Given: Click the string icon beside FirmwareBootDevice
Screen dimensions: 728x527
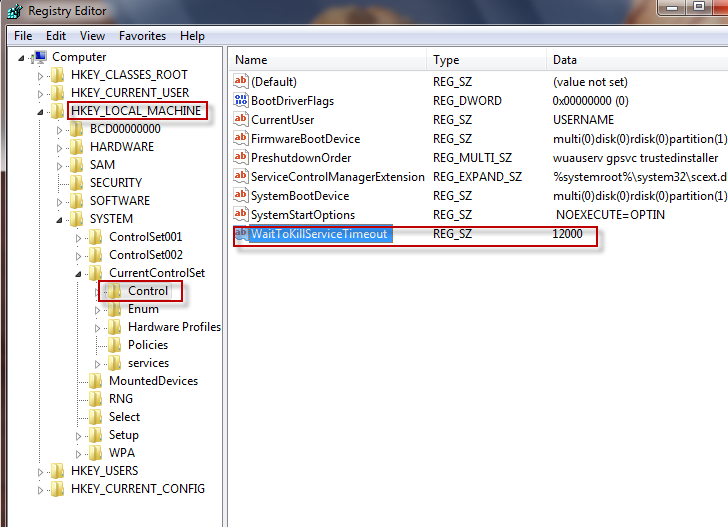Looking at the screenshot, I should [240, 138].
